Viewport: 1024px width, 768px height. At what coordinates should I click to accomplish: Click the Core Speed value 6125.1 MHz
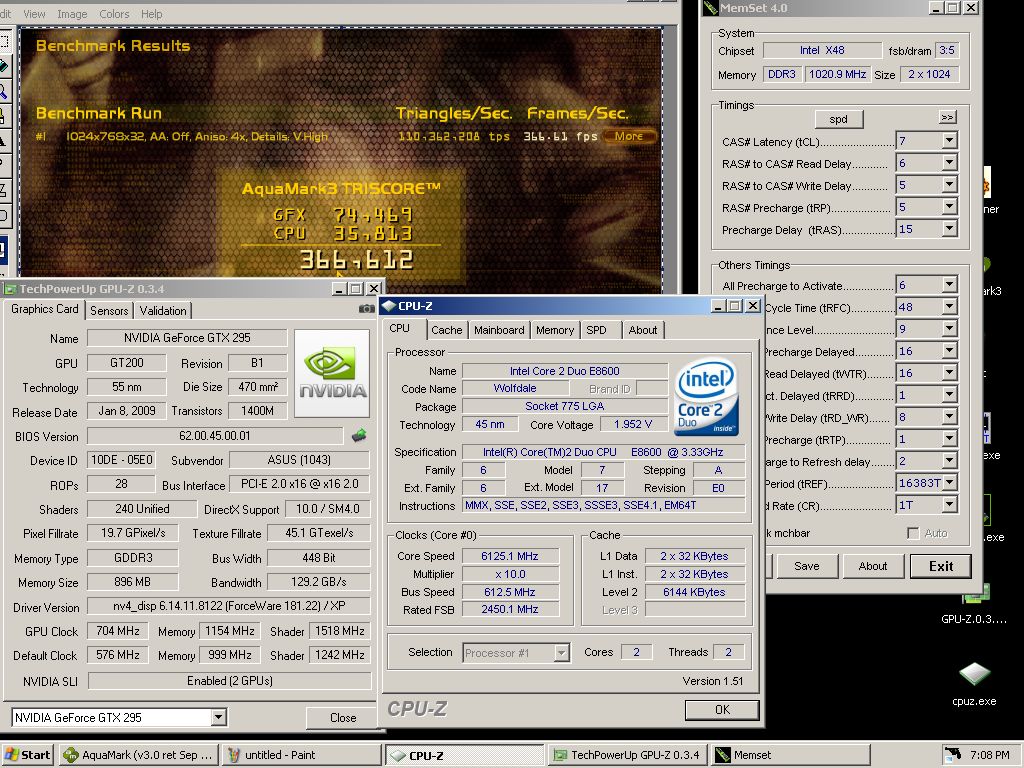coord(510,556)
